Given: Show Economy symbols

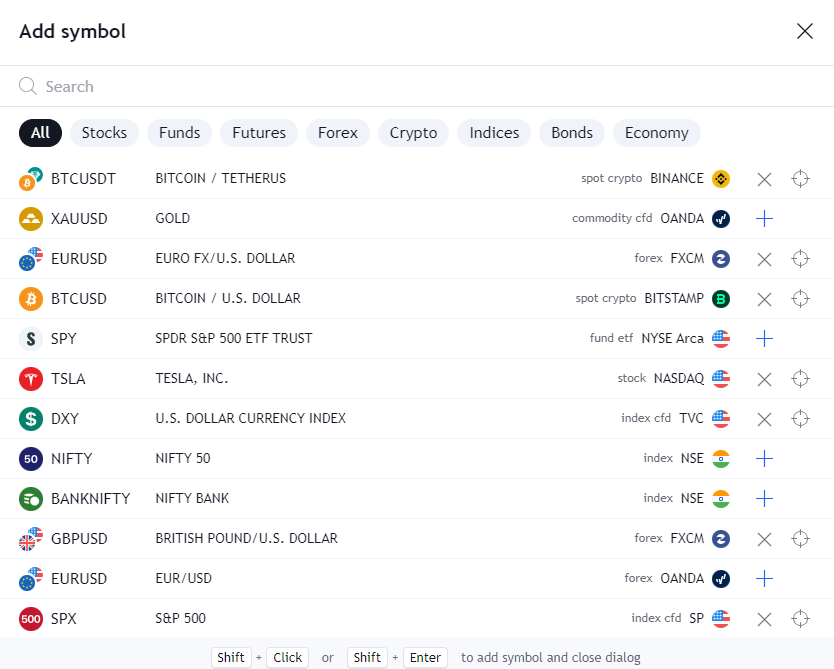Looking at the screenshot, I should (657, 132).
